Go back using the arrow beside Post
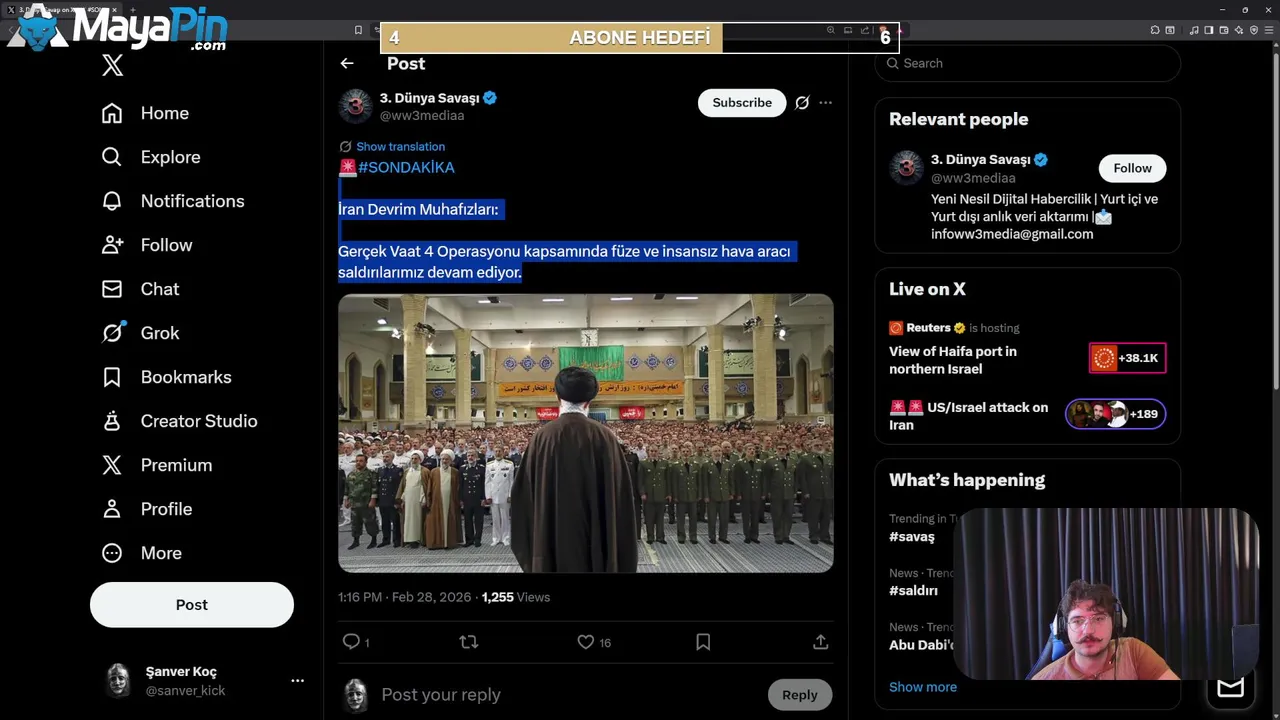1280x720 pixels. (347, 63)
